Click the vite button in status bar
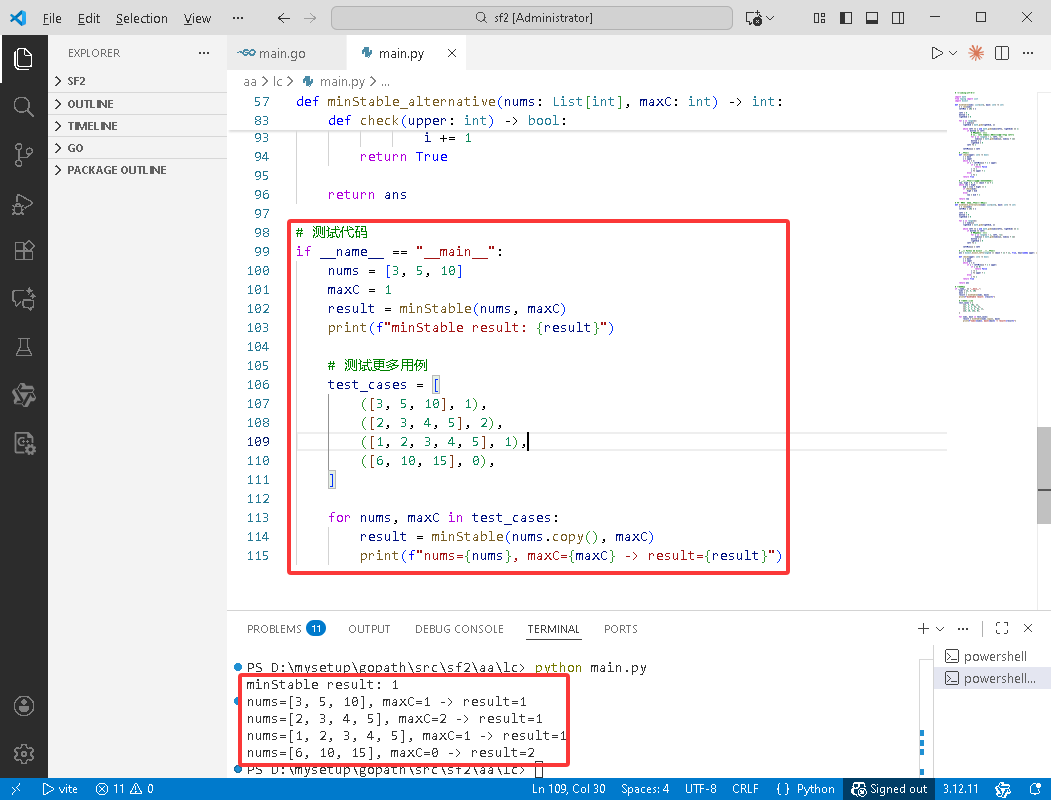The width and height of the screenshot is (1051, 800). pyautogui.click(x=60, y=789)
